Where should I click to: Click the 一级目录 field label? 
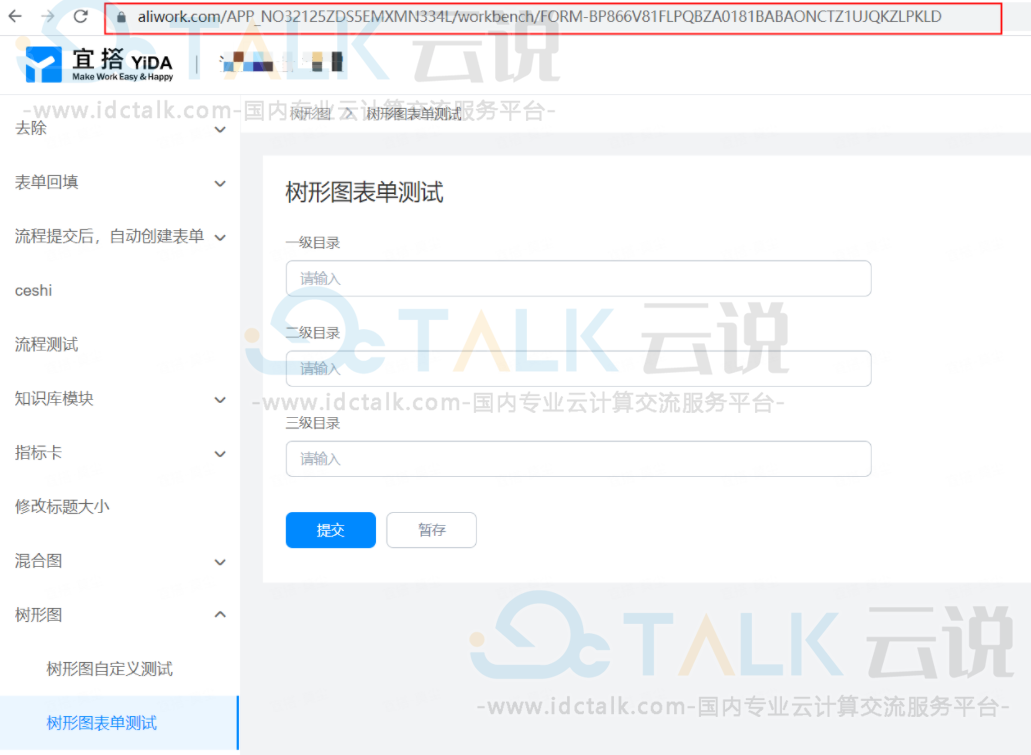313,243
